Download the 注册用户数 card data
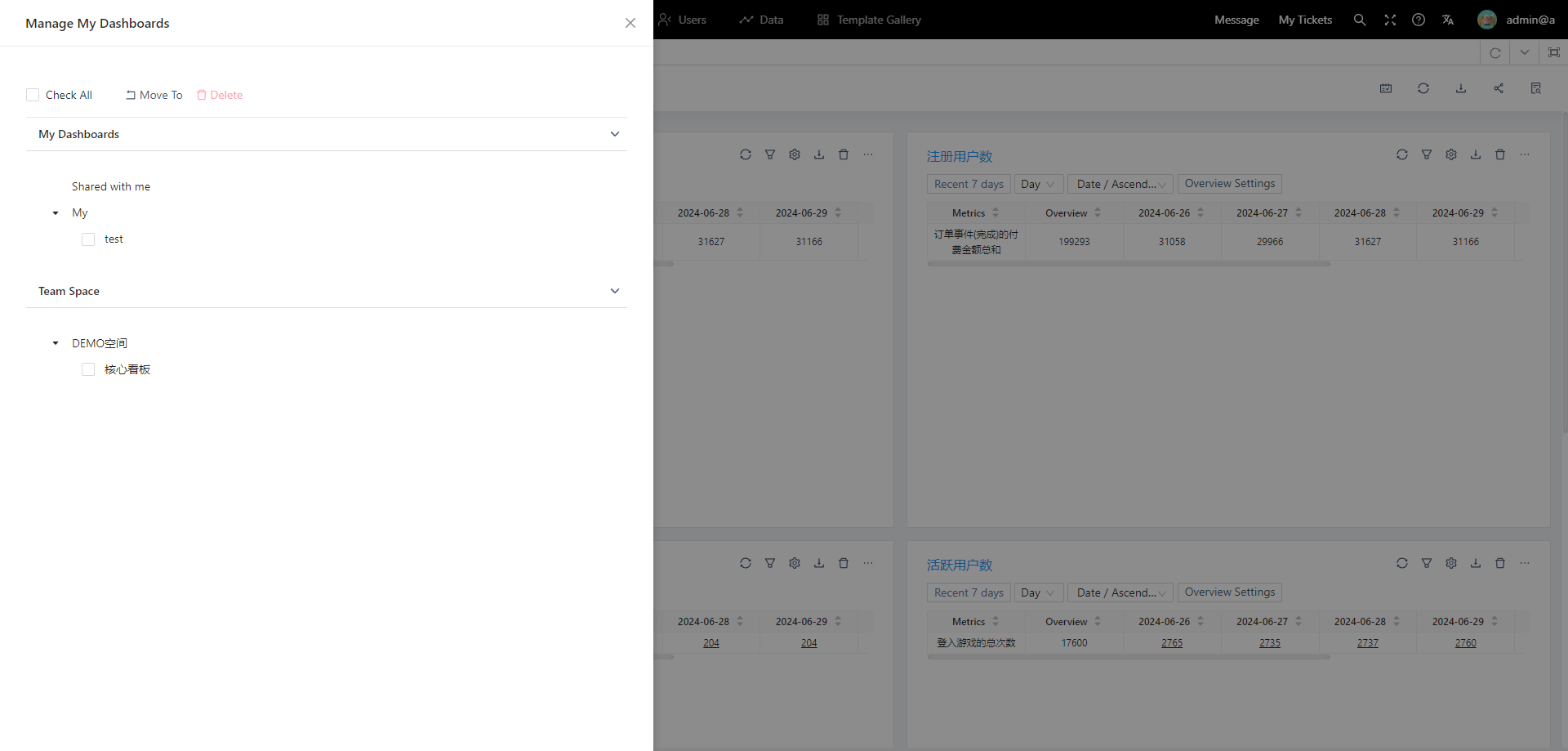This screenshot has height=751, width=1568. pyautogui.click(x=1476, y=154)
